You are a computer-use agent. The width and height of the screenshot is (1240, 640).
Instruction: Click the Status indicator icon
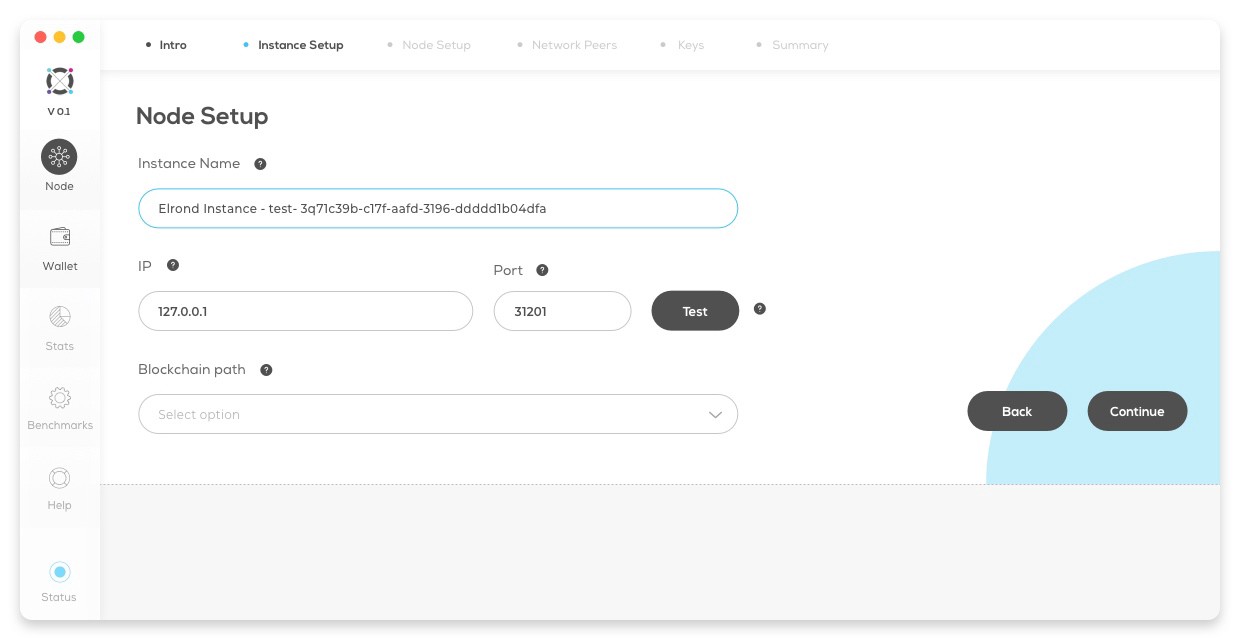coord(59,572)
